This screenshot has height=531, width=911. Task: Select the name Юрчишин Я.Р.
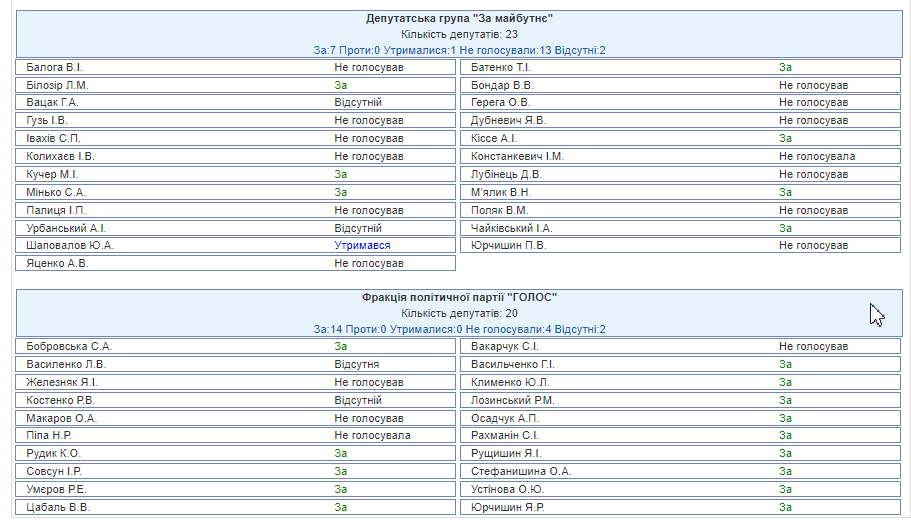point(508,507)
